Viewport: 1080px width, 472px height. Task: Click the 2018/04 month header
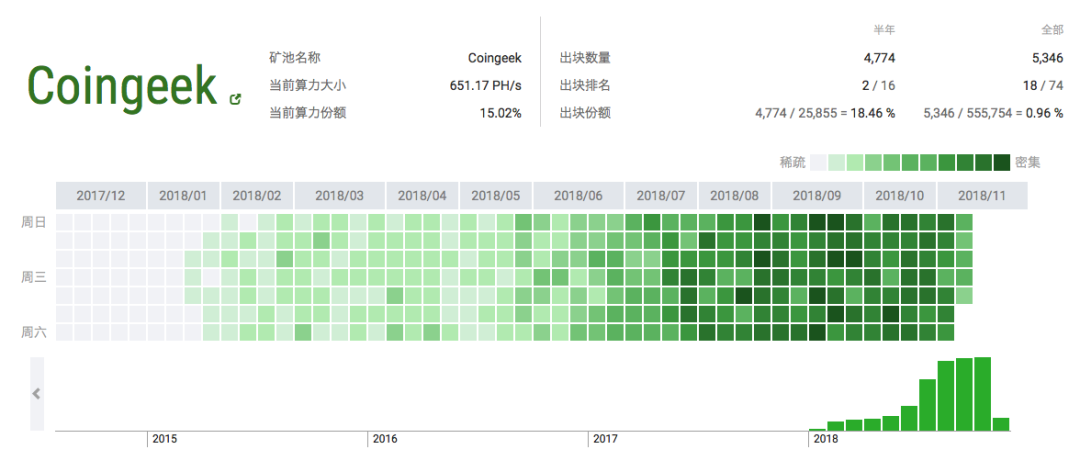click(422, 196)
